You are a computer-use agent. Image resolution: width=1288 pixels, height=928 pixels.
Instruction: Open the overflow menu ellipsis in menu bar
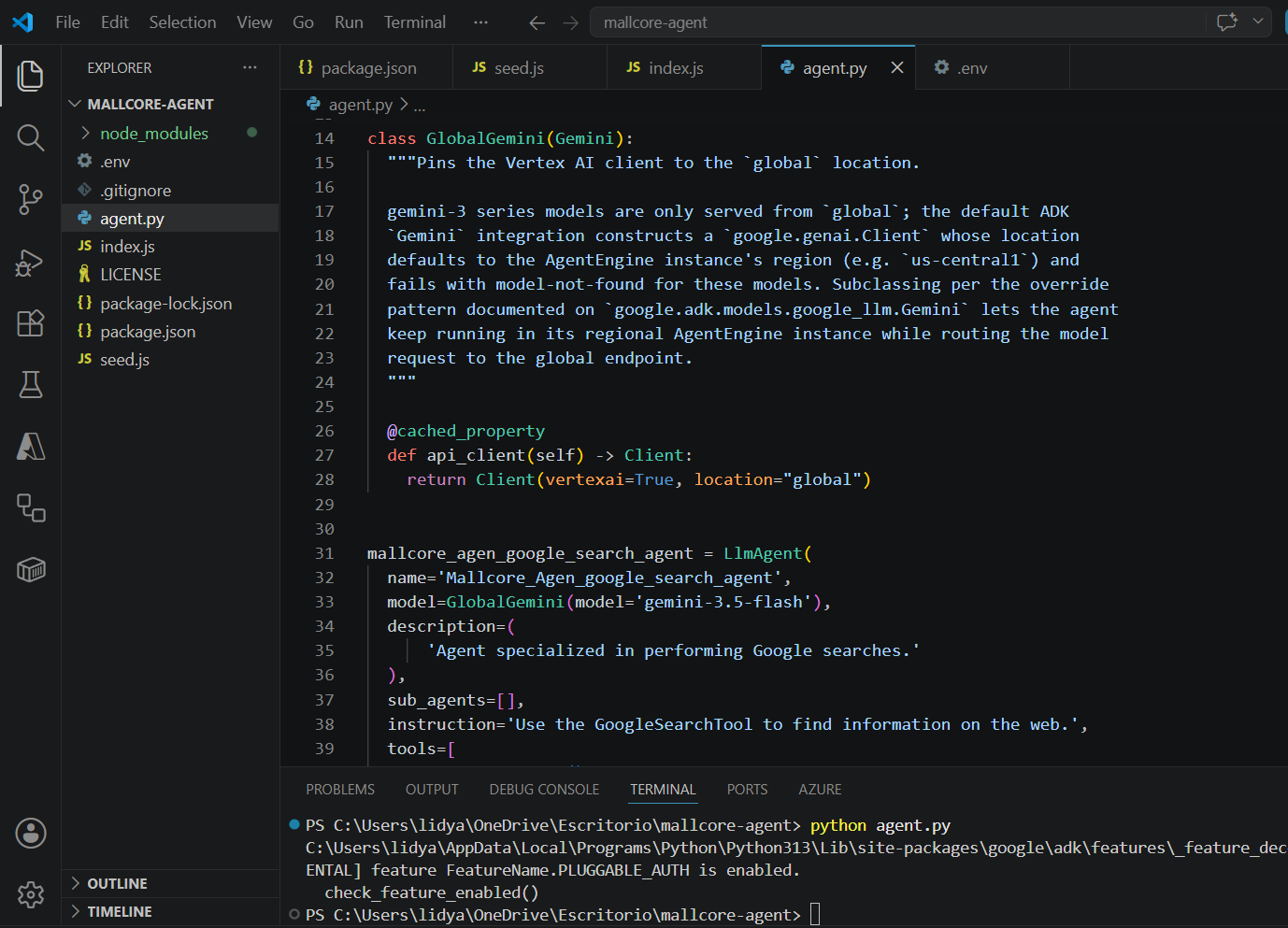coord(480,22)
